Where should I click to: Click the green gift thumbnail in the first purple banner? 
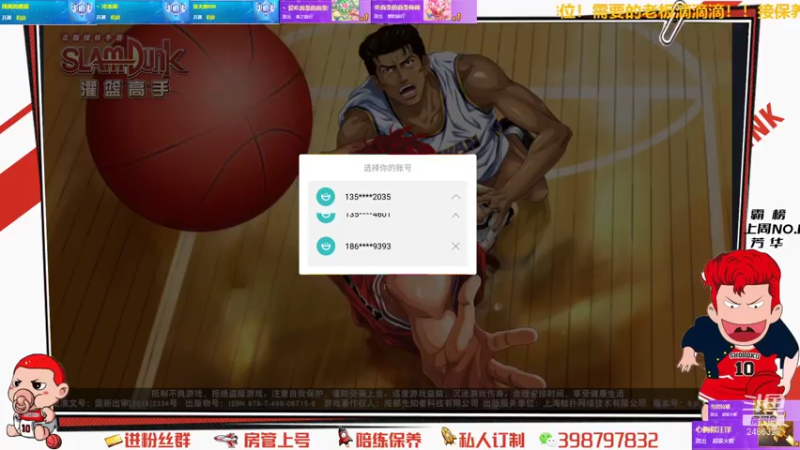point(346,10)
